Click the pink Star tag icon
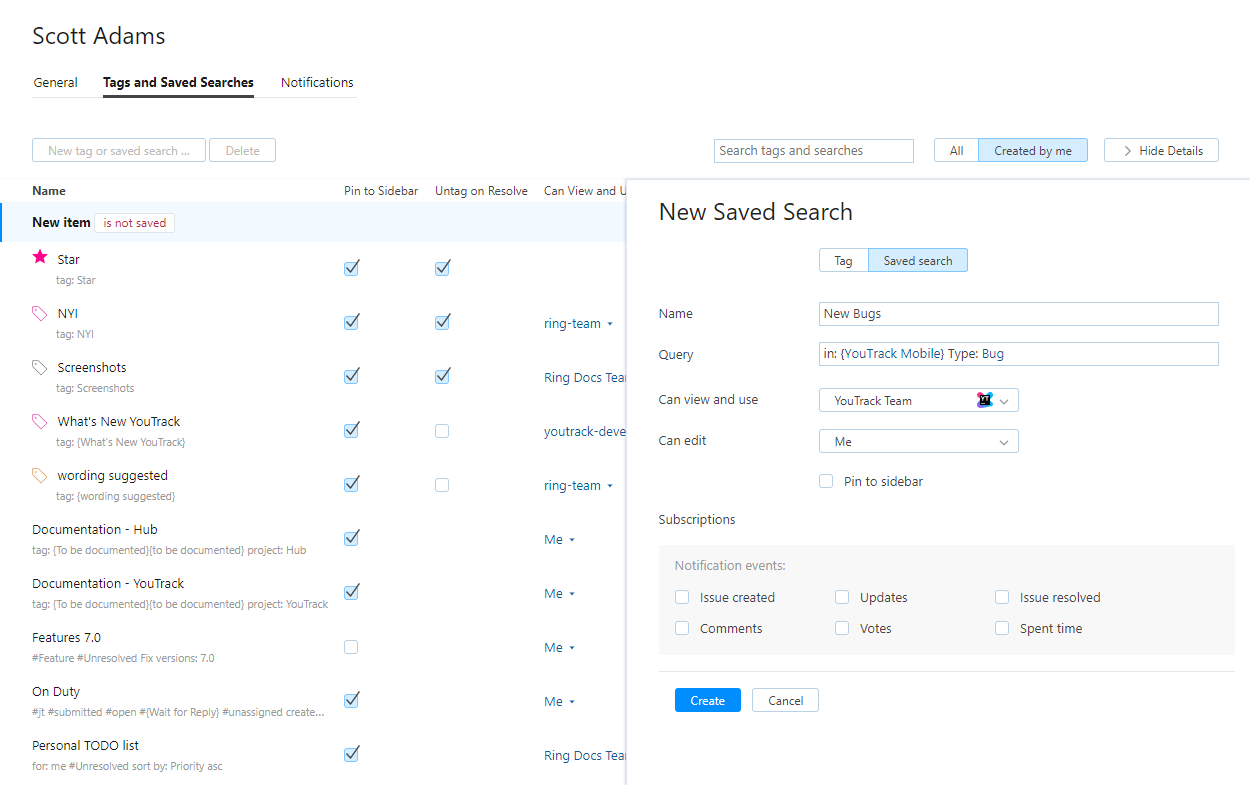This screenshot has height=785, width=1250. 40,257
